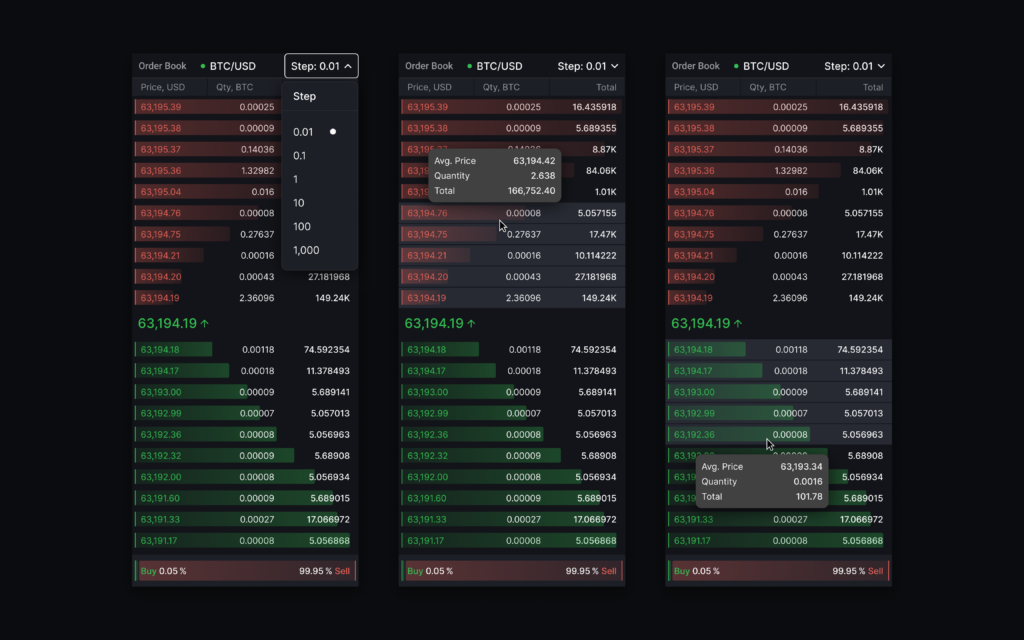This screenshot has width=1024, height=640.
Task: Click bid price 63,192.00 in middle order book
Action: pyautogui.click(x=427, y=477)
